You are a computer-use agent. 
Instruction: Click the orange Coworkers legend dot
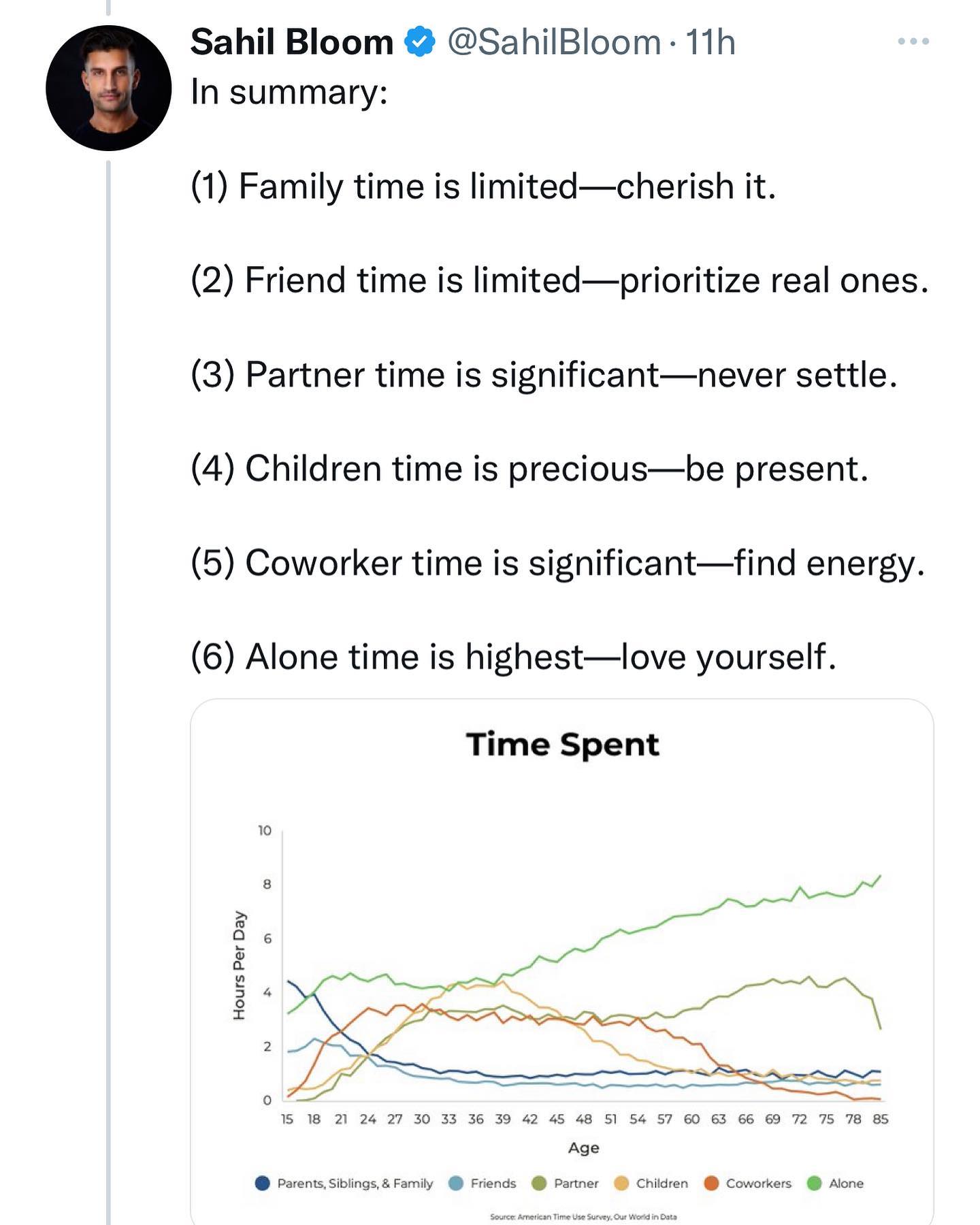pos(711,1183)
